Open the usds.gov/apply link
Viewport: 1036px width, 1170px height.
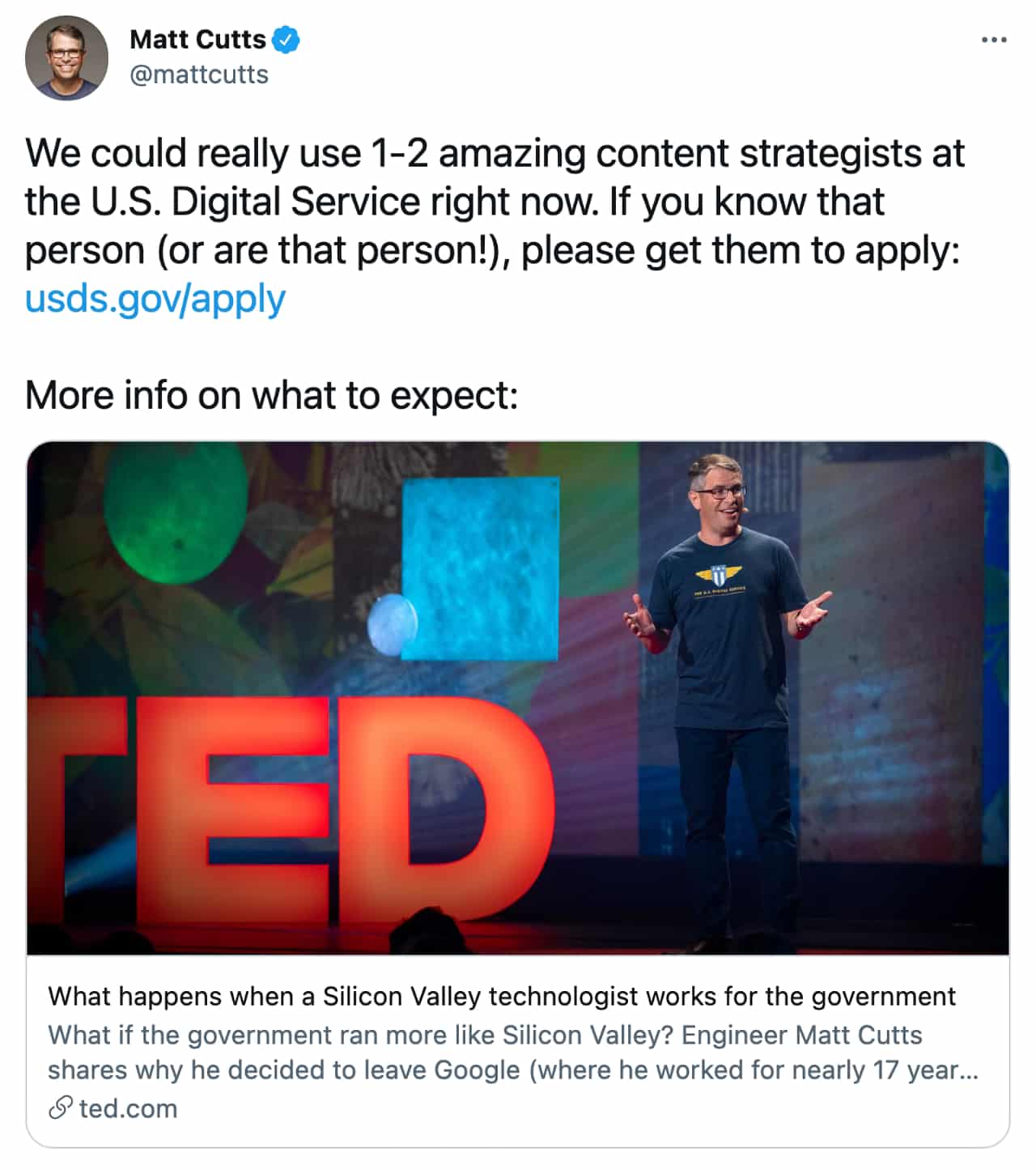(x=155, y=299)
